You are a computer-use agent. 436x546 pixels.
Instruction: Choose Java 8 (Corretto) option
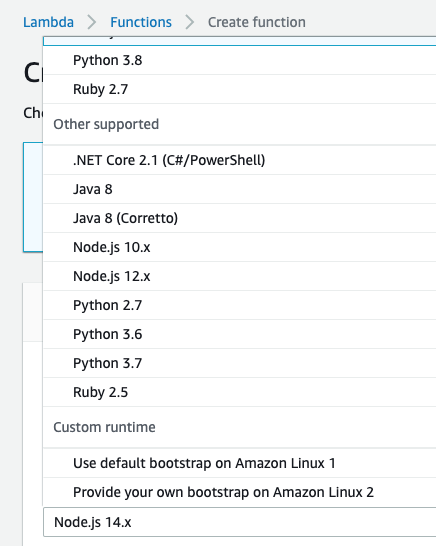click(x=240, y=218)
